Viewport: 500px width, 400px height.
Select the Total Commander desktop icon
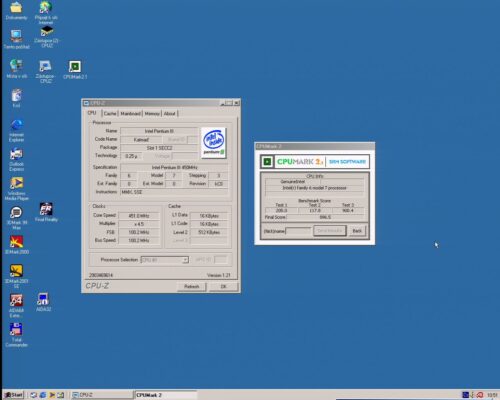click(16, 335)
